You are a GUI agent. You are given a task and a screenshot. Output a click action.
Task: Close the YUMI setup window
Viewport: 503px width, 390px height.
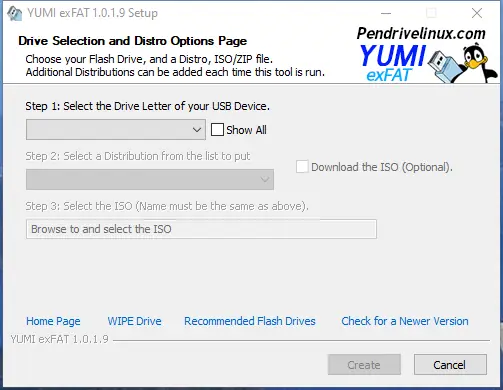pyautogui.click(x=477, y=13)
